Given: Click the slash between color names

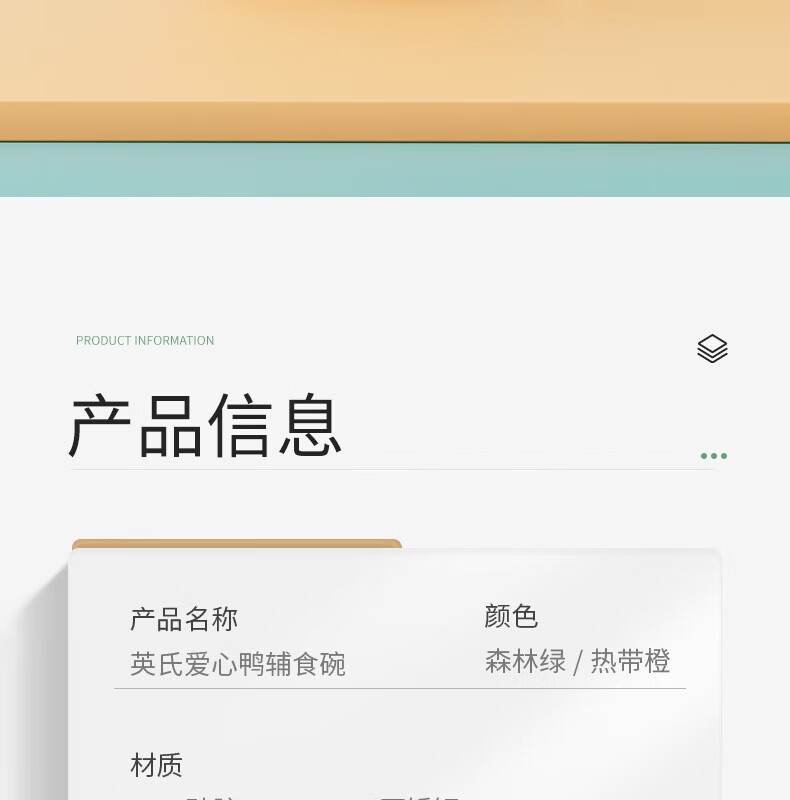Looking at the screenshot, I should point(578,662).
